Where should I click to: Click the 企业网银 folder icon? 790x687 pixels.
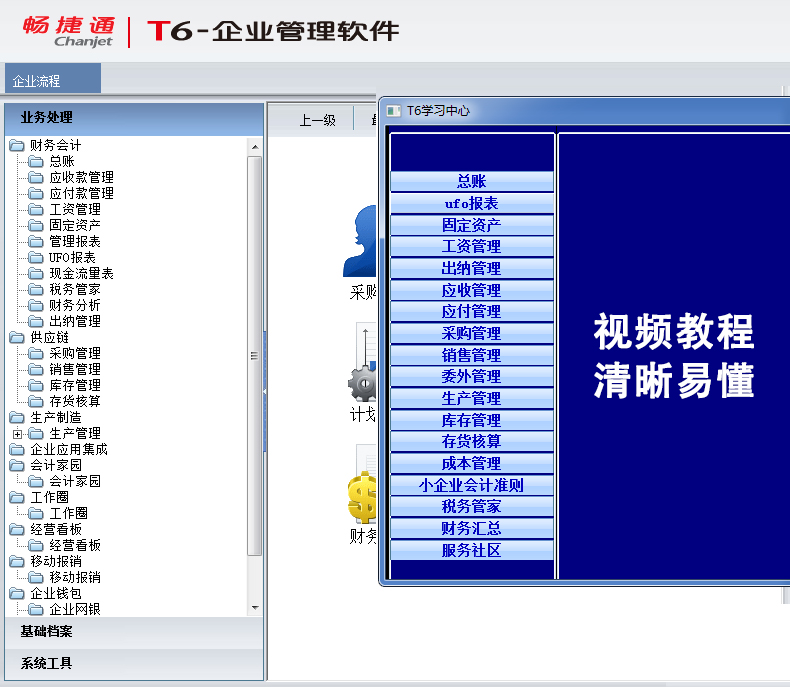pos(36,609)
